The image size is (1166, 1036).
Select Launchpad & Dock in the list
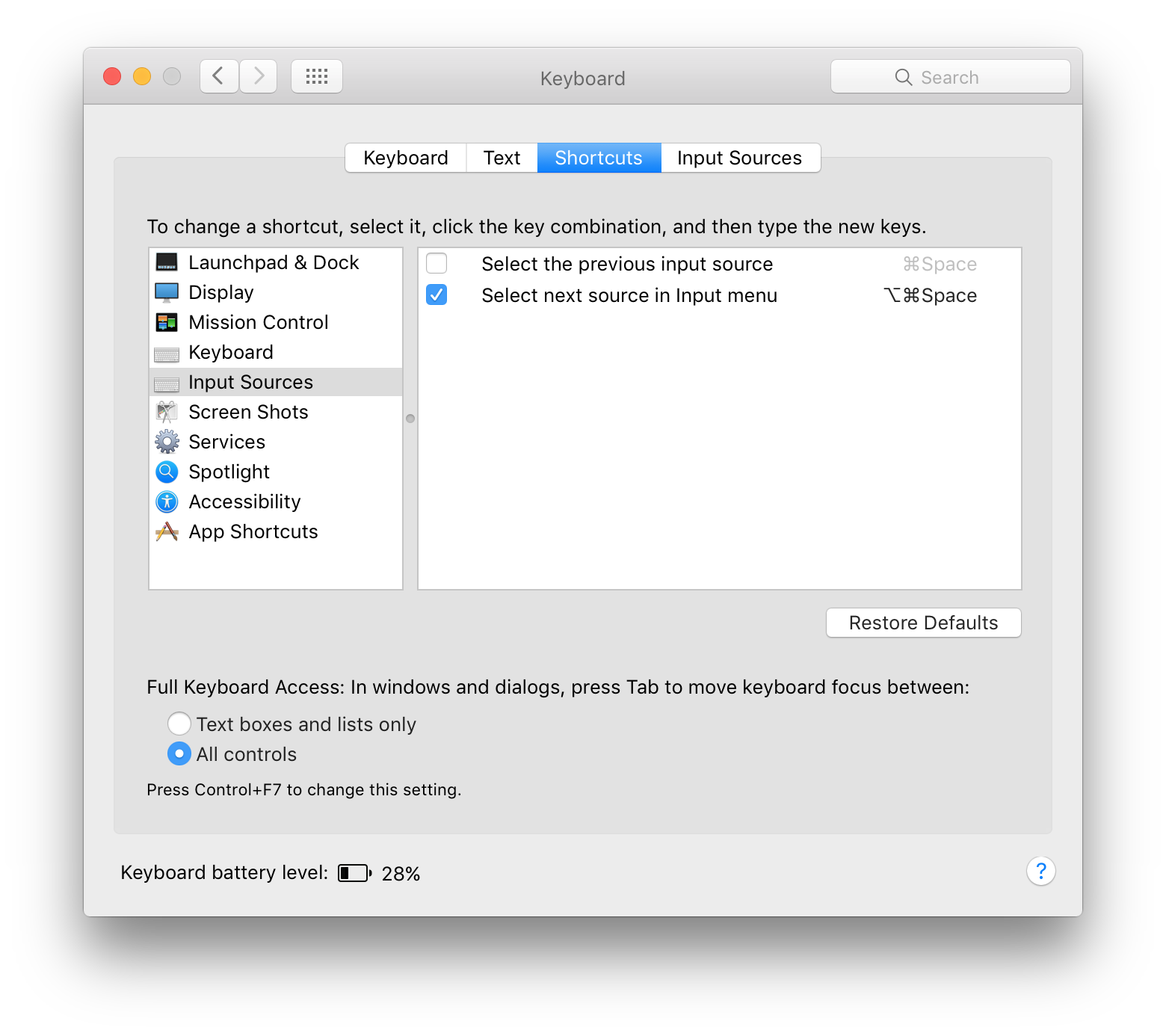[x=276, y=262]
